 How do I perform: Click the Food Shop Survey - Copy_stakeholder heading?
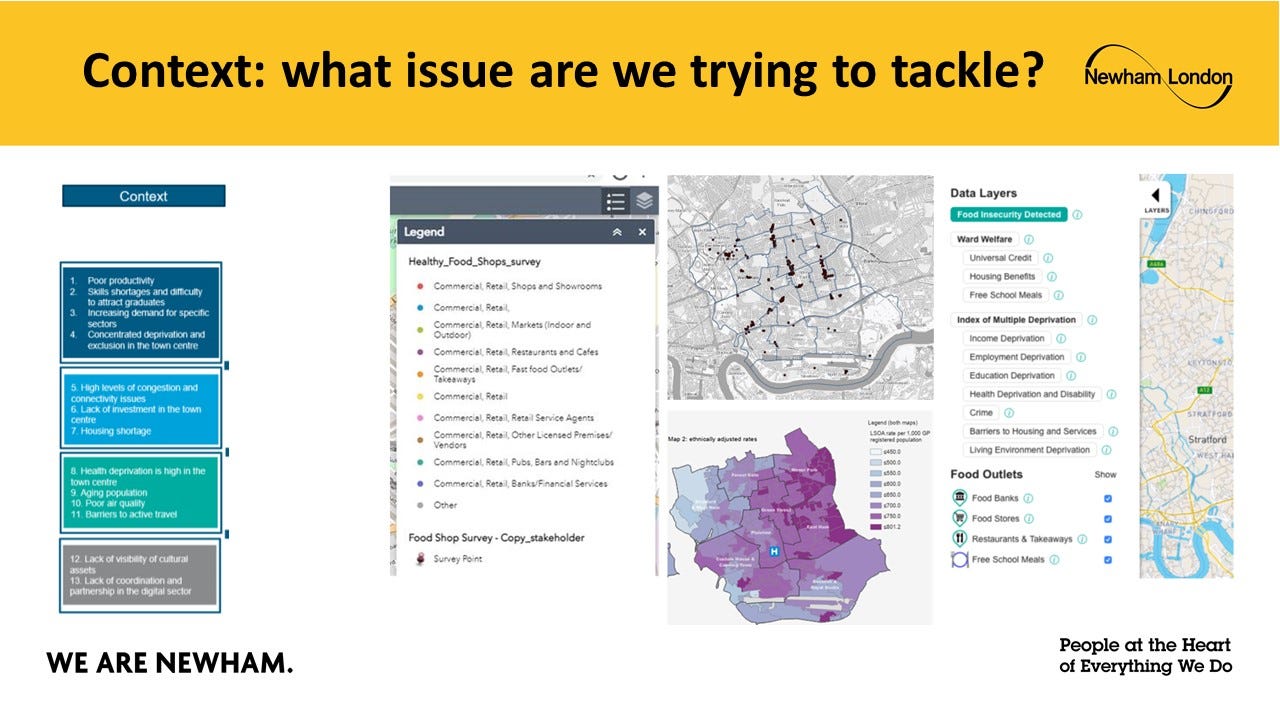pyautogui.click(x=496, y=538)
